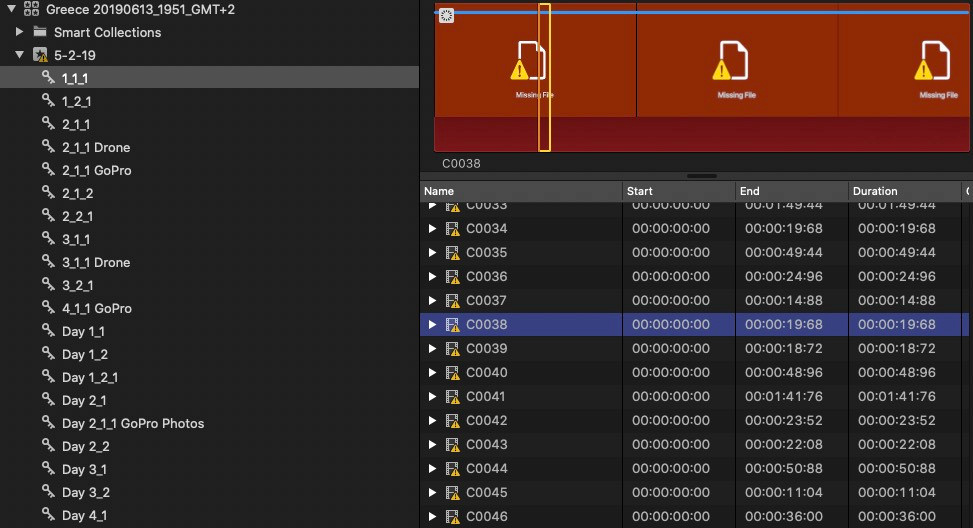Click the key icon beside 2_1_1 Drone
This screenshot has width=973, height=528.
(x=48, y=146)
